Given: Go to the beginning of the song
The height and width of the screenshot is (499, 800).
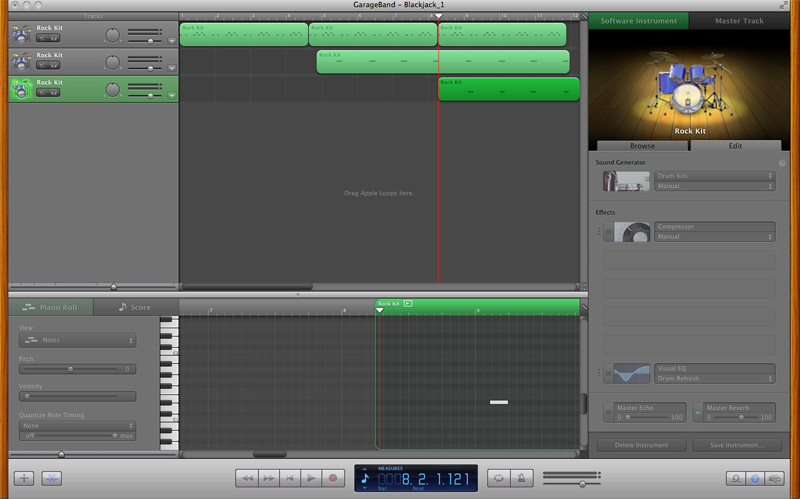Looking at the screenshot, I should pyautogui.click(x=290, y=479).
